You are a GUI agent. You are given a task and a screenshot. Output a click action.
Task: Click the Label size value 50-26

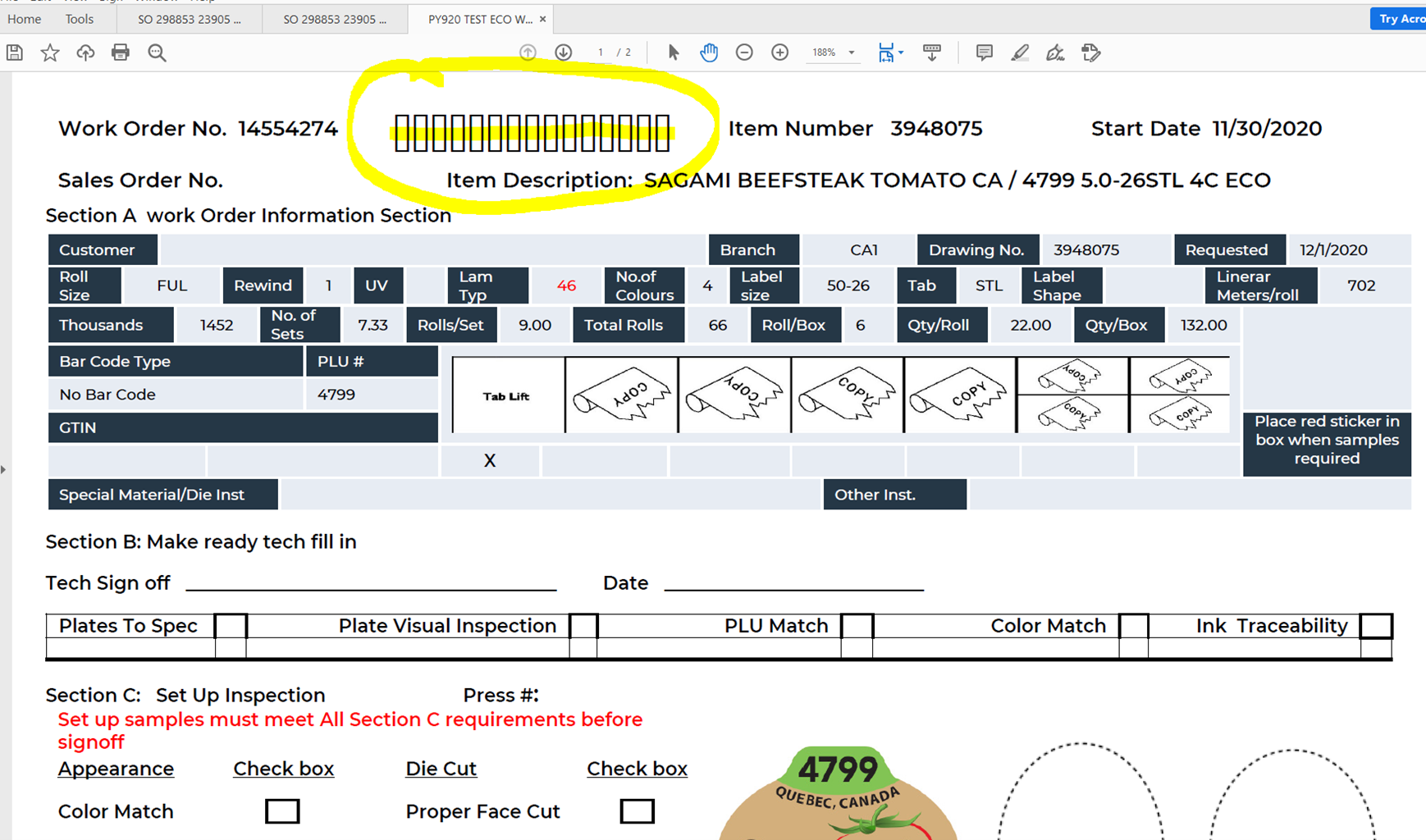(848, 285)
